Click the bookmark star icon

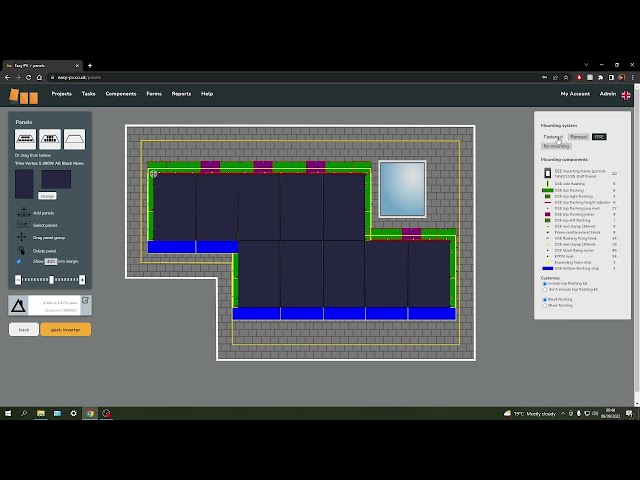pyautogui.click(x=566, y=77)
